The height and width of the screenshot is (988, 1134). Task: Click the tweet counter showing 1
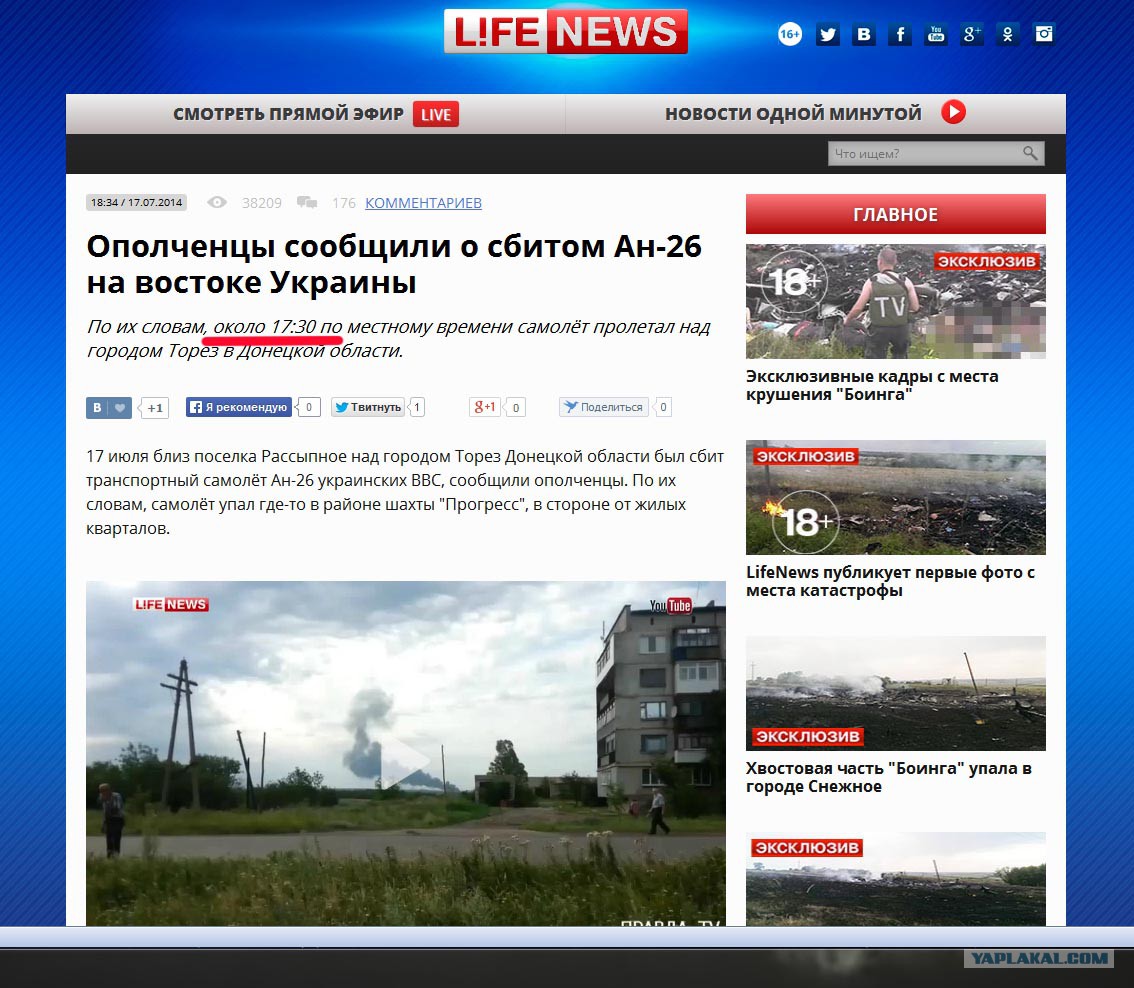click(417, 407)
